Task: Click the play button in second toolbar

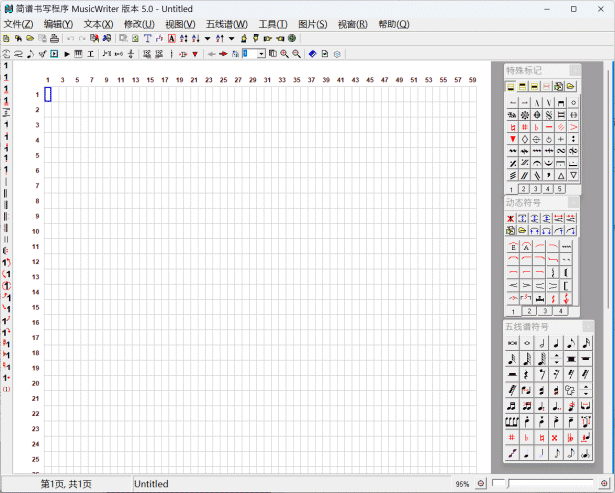Action: [66, 53]
